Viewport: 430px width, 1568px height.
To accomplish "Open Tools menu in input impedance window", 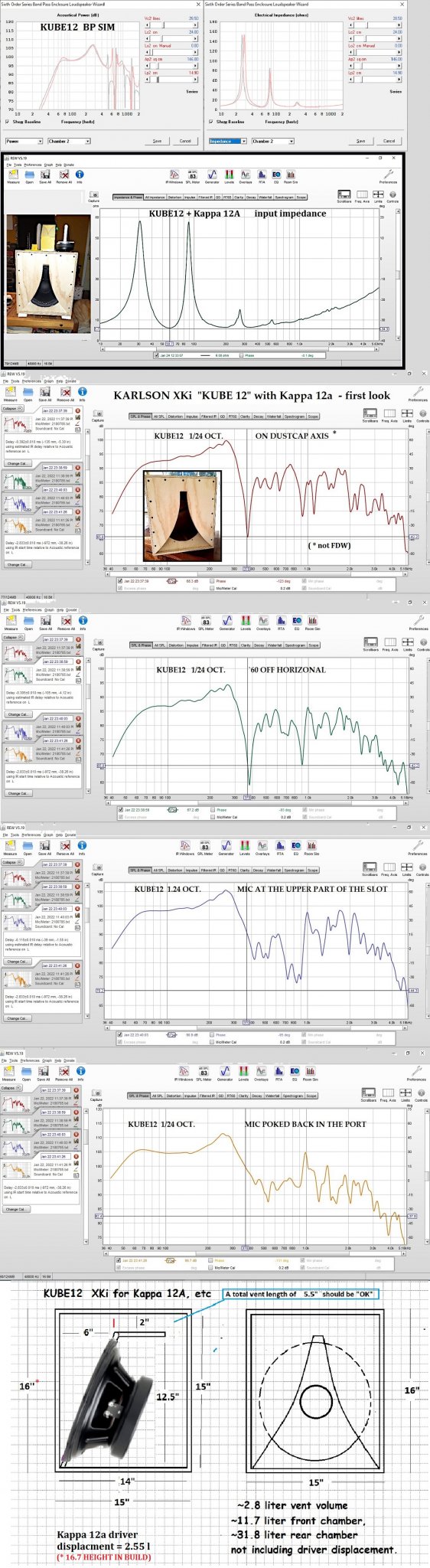I will tap(18, 165).
